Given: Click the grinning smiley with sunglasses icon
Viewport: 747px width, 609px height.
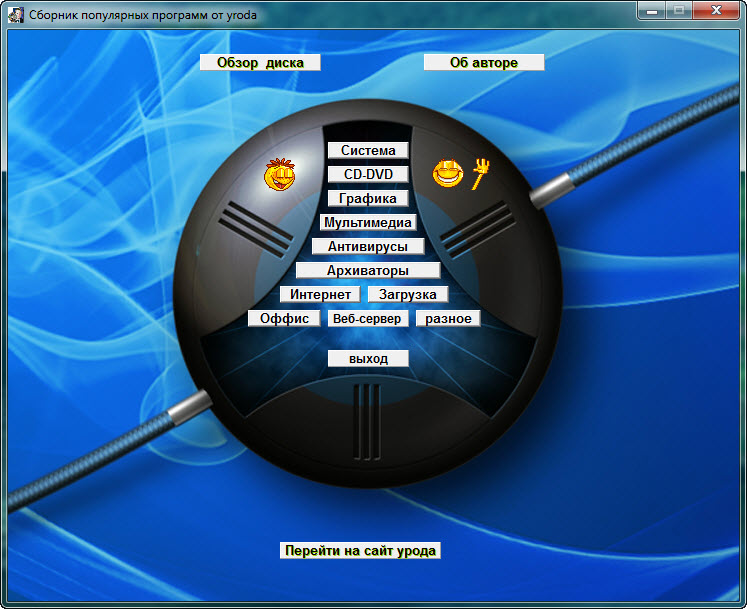Looking at the screenshot, I should tap(447, 173).
